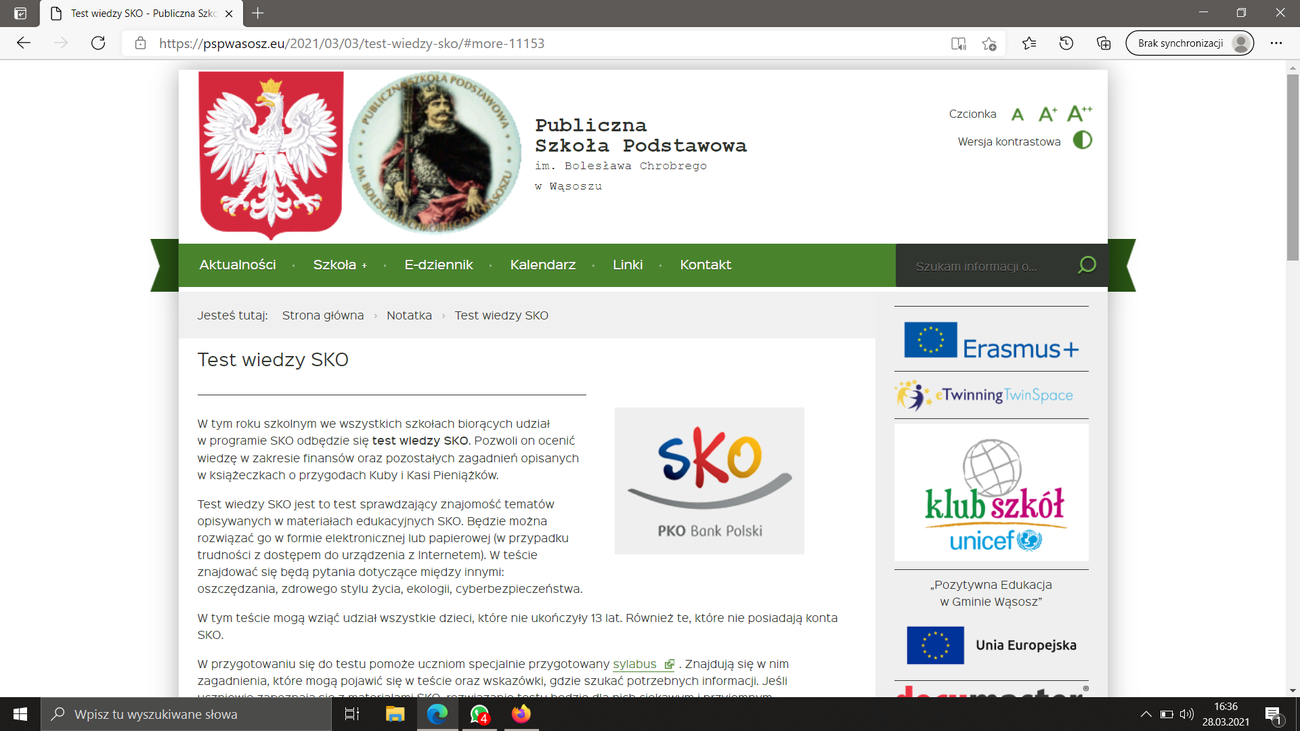Open the E-dziennik menu item
This screenshot has width=1300, height=731.
tap(438, 265)
